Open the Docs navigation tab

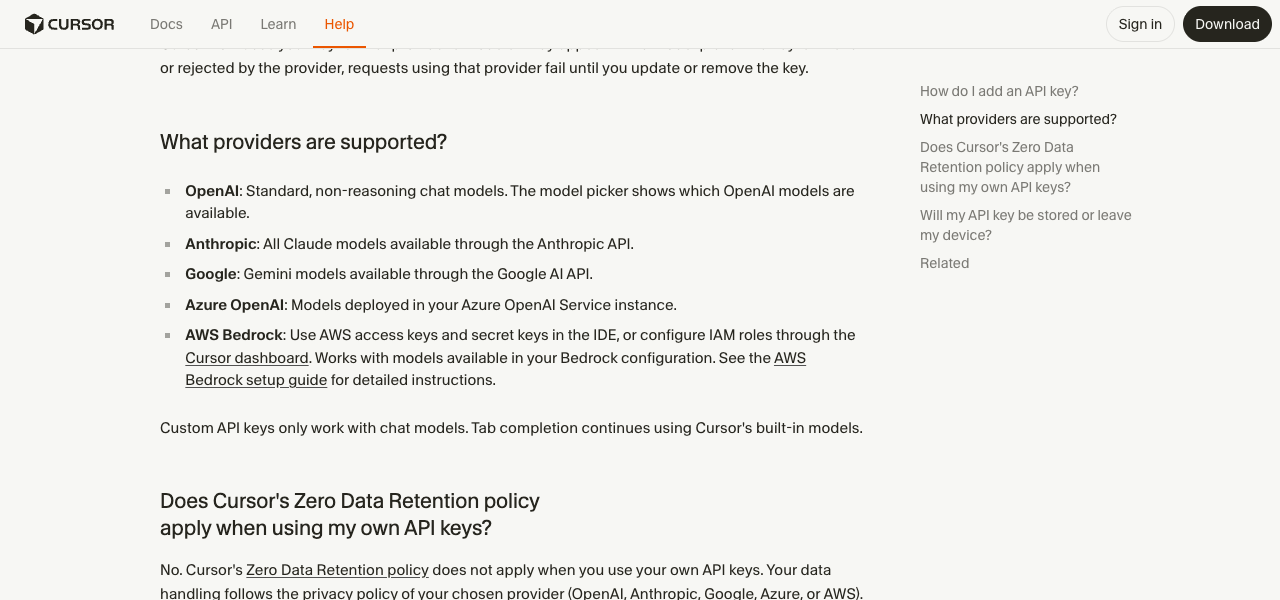pos(166,24)
